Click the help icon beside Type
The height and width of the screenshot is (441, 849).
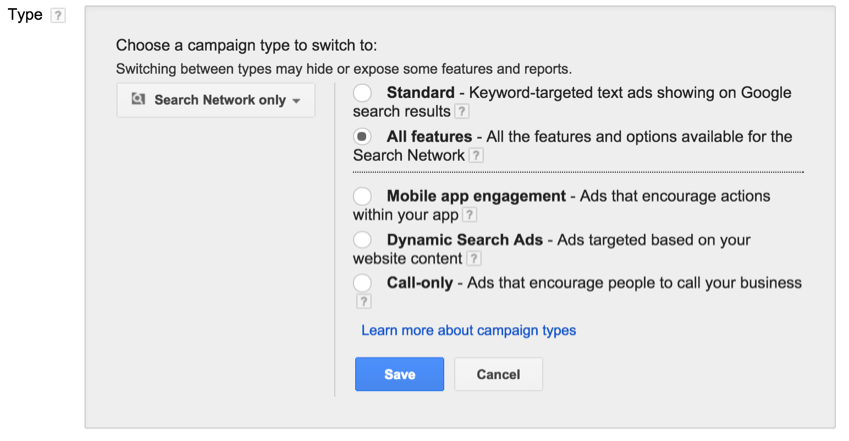[57, 15]
